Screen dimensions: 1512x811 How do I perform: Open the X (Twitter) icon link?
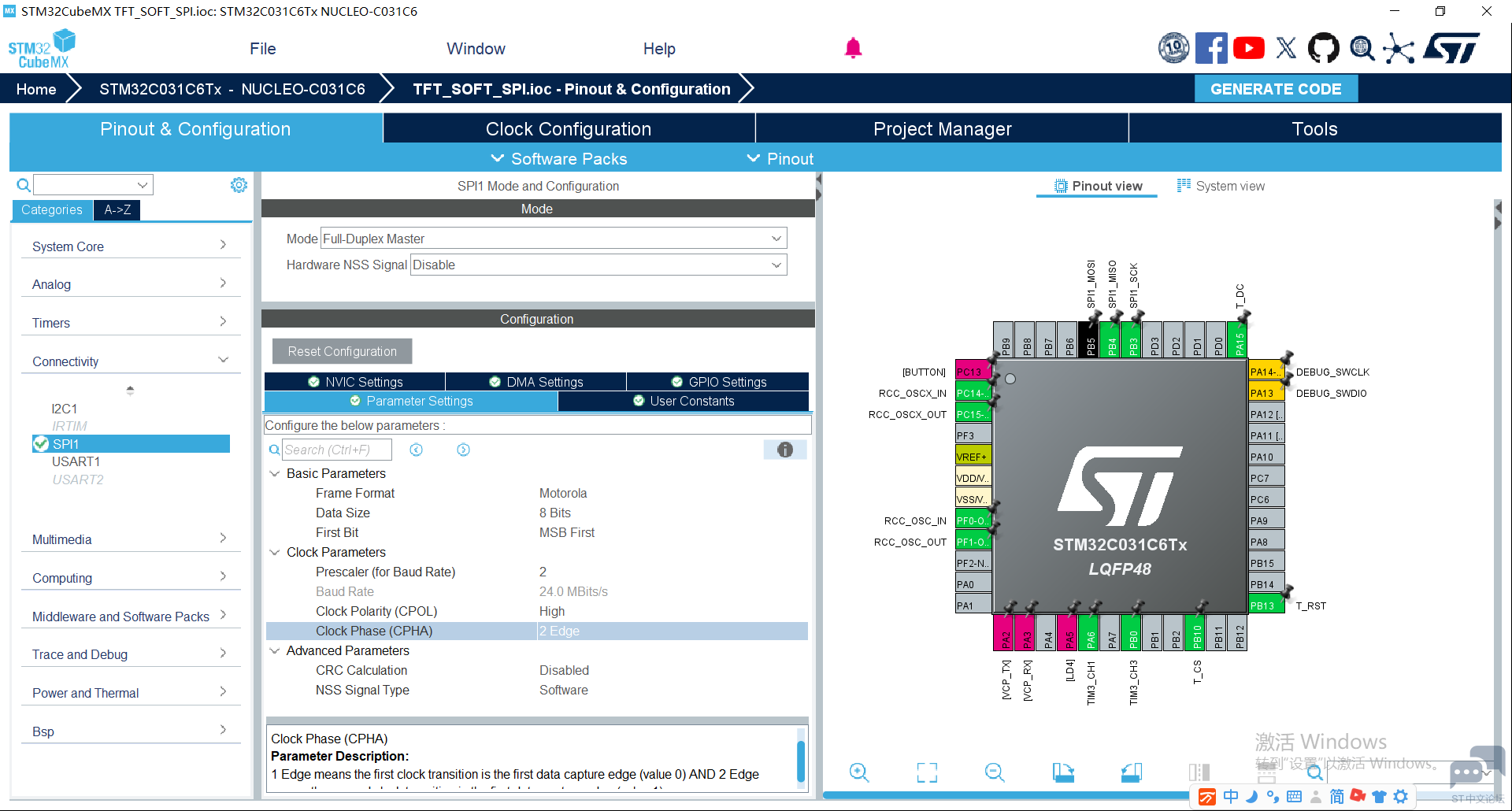pos(1286,48)
